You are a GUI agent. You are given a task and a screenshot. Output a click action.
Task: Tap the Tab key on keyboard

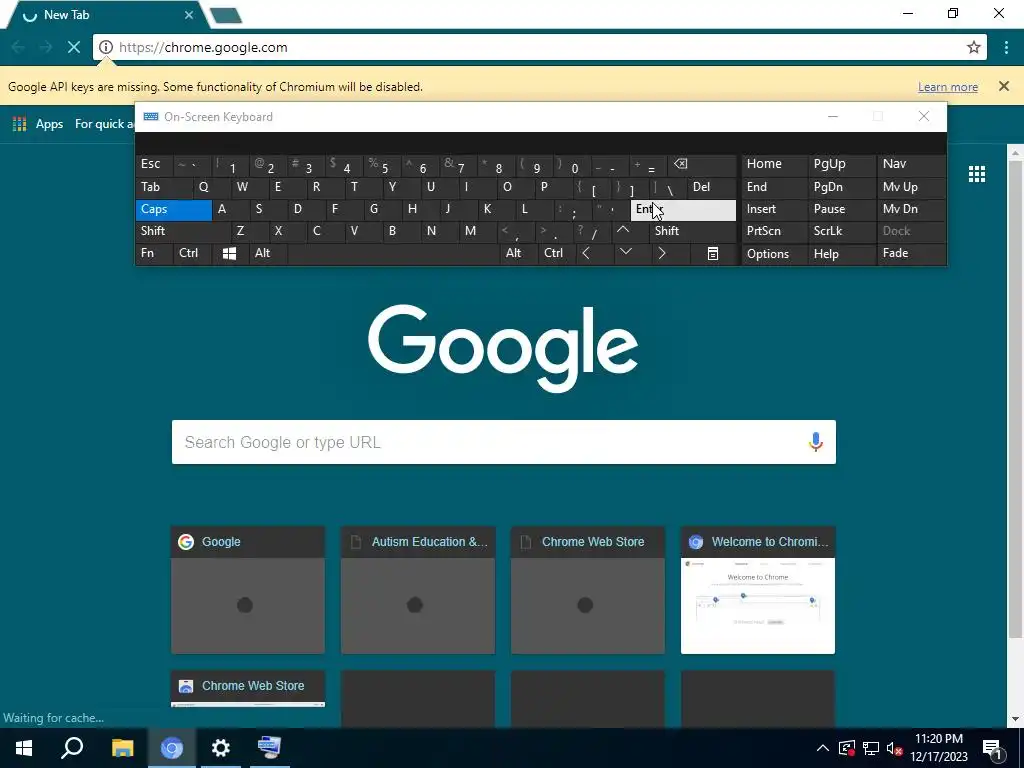[164, 187]
